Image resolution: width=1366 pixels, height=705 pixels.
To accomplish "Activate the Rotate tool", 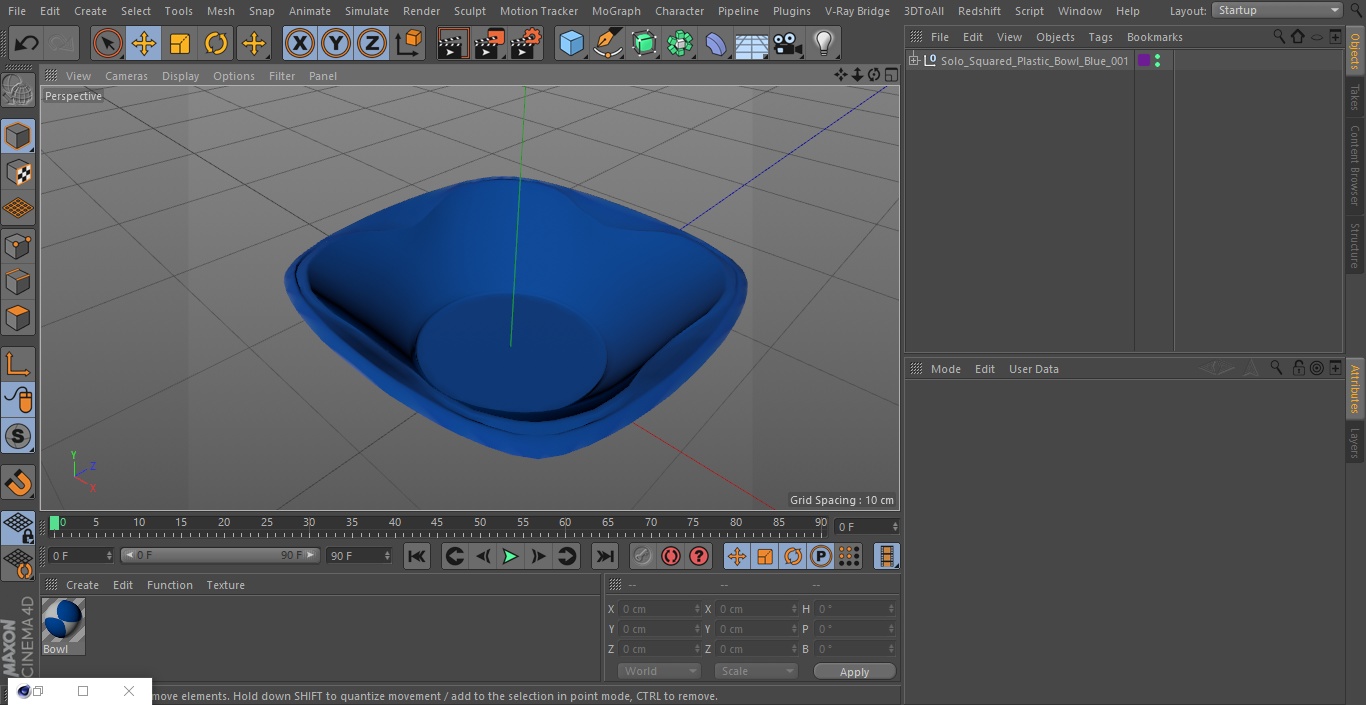I will (x=216, y=43).
